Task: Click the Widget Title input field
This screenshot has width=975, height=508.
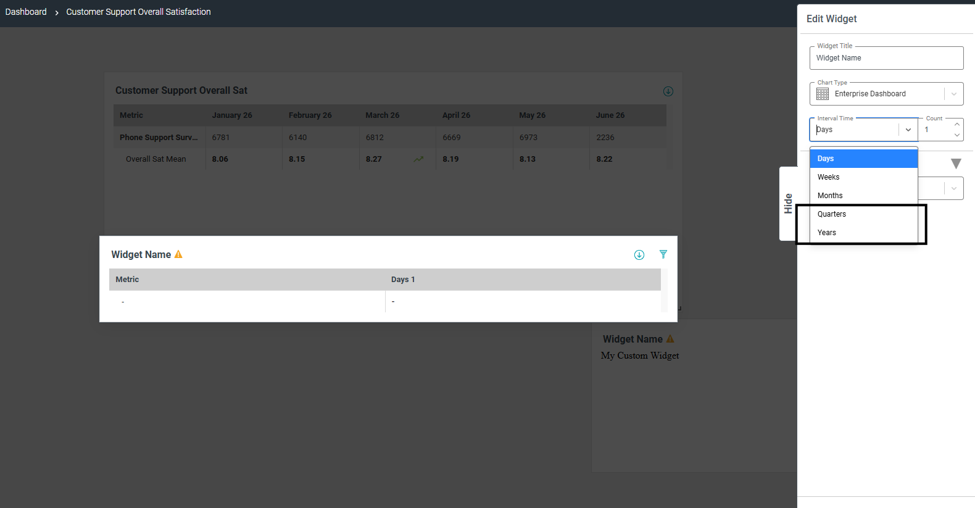Action: coord(886,58)
